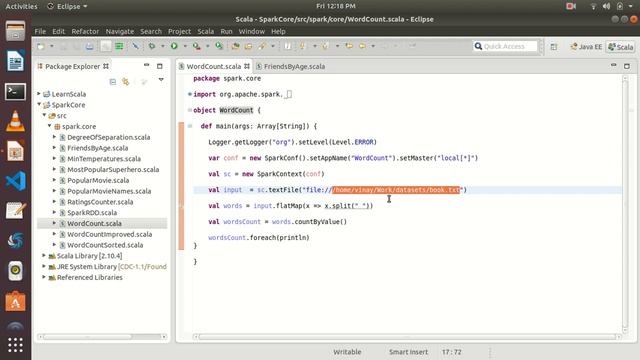The image size is (640, 360).
Task: Toggle Link with Editor in Package Explorer
Action: tap(126, 82)
